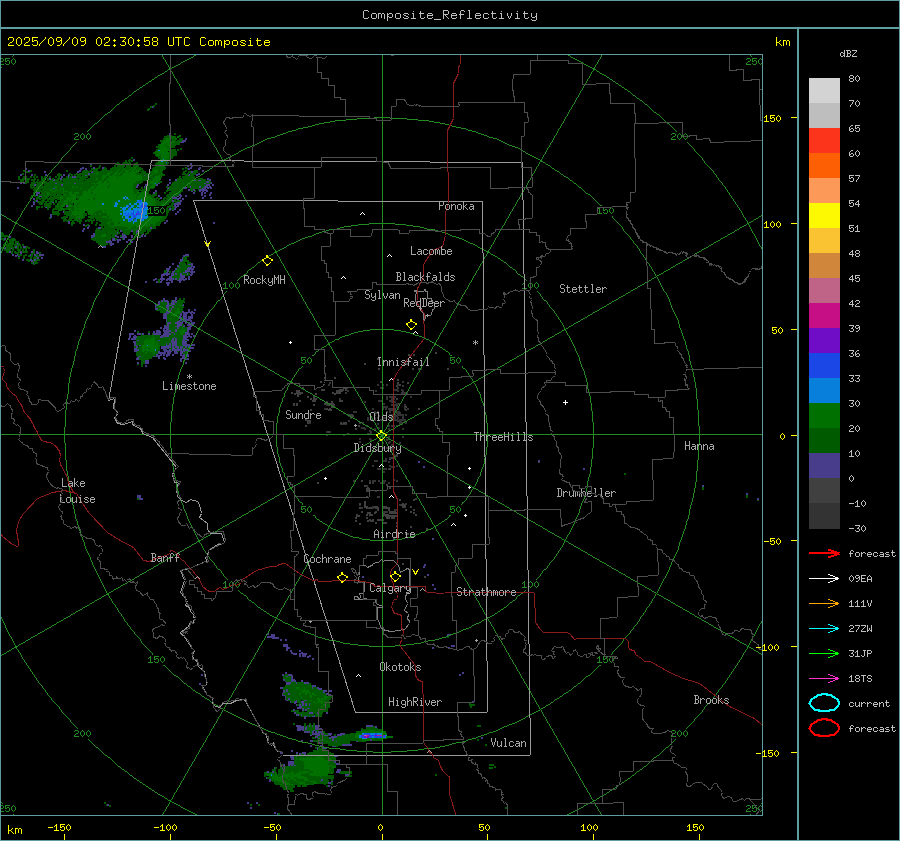
Task: Pick the purple 39 dBZ legend swatch
Action: click(x=824, y=340)
